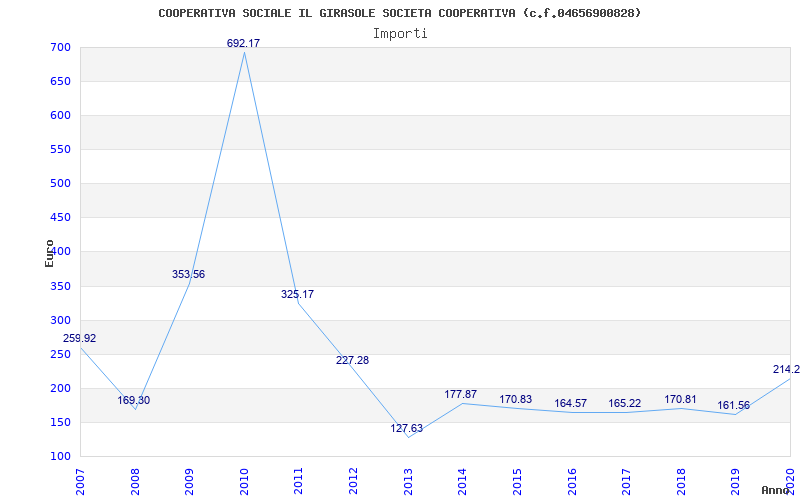
Task: Click the 200 value on Euro axis
Action: [x=60, y=388]
